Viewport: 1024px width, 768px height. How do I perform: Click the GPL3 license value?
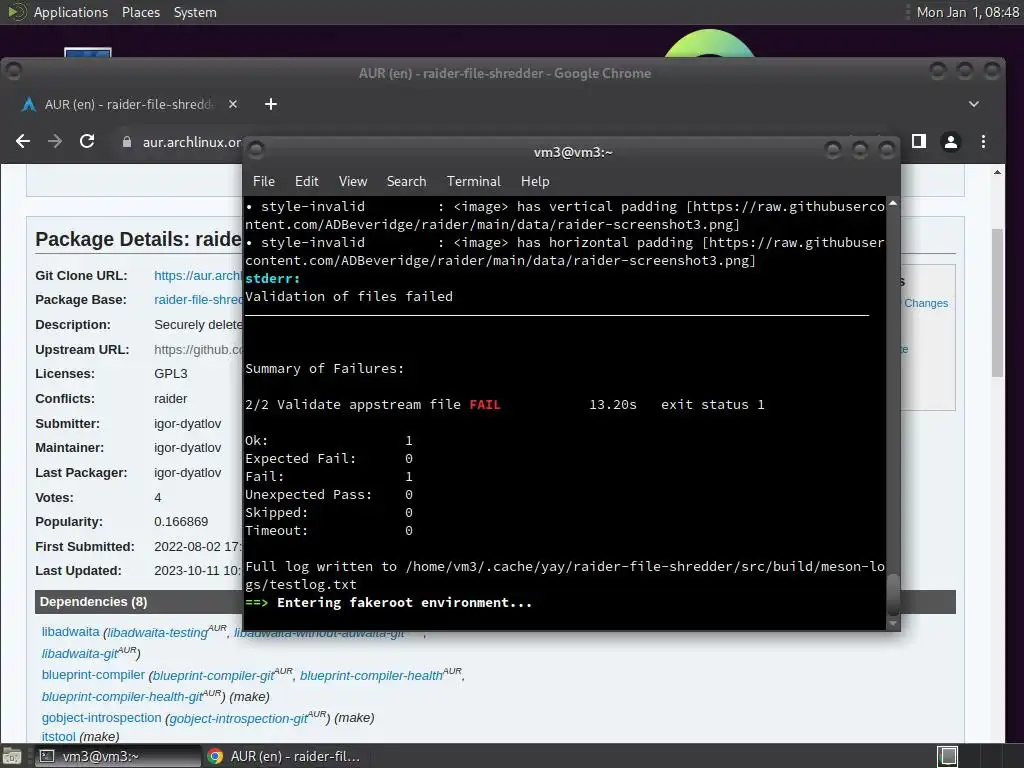pos(170,374)
